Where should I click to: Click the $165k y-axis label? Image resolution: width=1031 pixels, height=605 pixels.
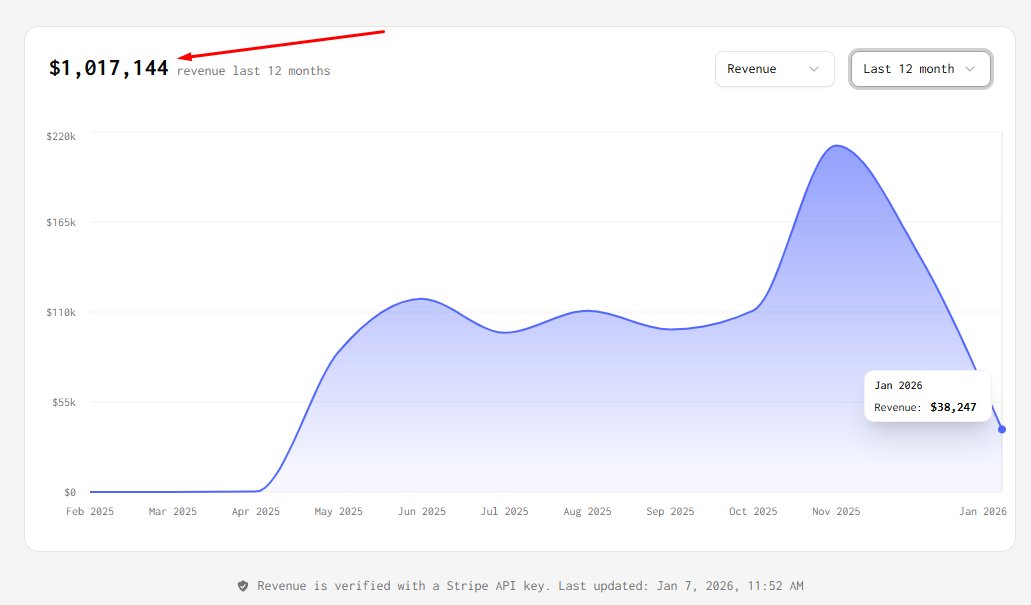click(x=61, y=222)
